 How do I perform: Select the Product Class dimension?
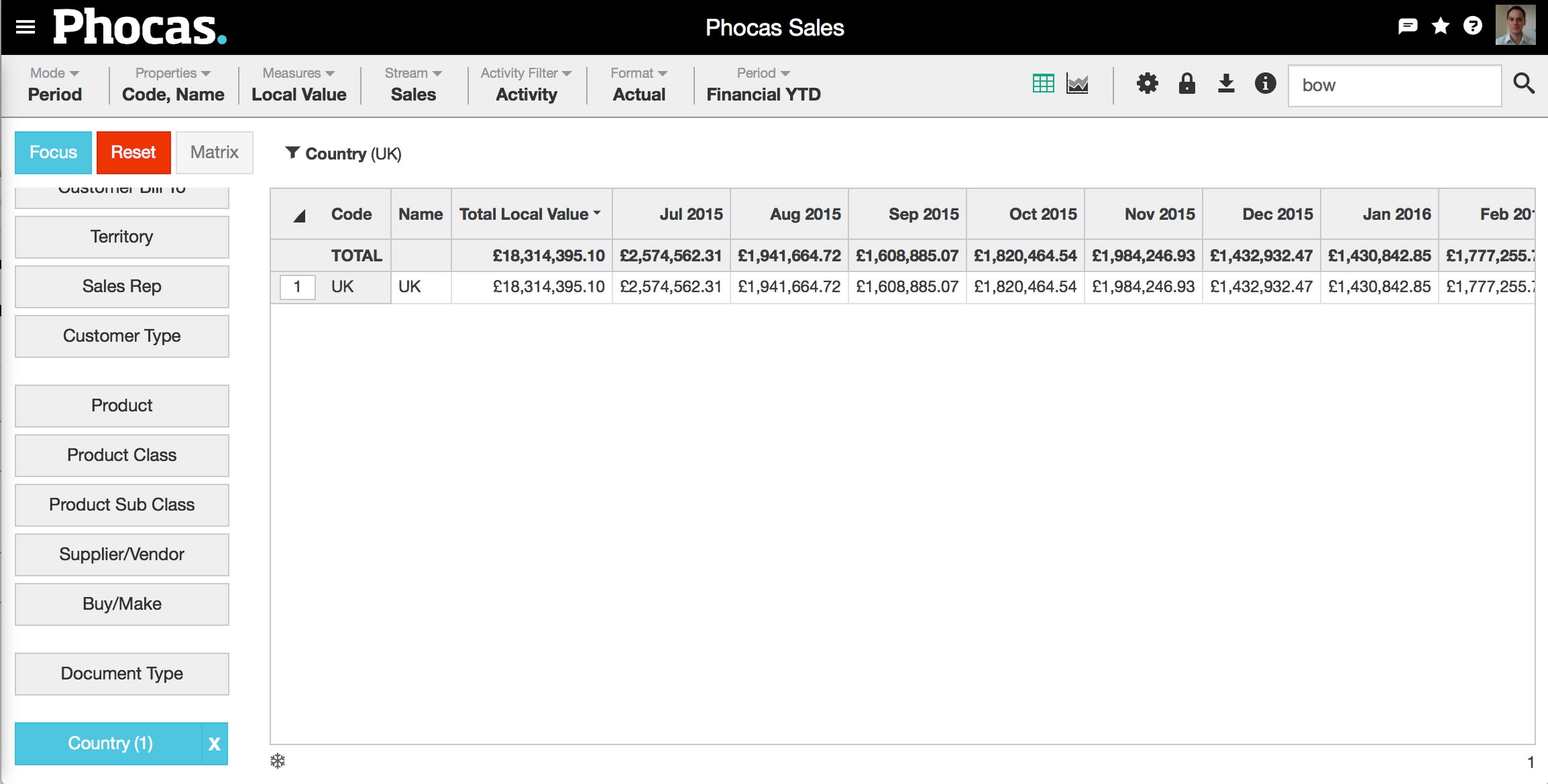pyautogui.click(x=122, y=455)
